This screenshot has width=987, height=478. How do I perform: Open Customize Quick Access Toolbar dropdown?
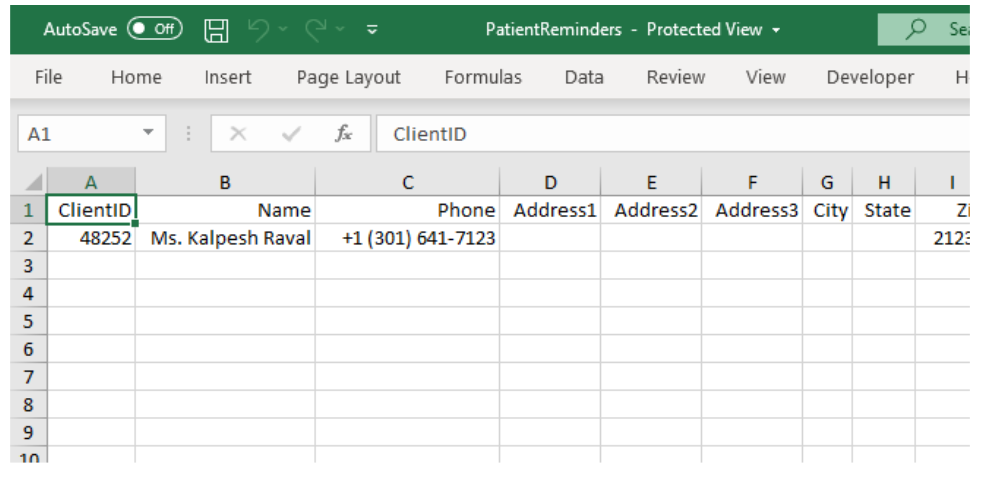click(x=372, y=30)
